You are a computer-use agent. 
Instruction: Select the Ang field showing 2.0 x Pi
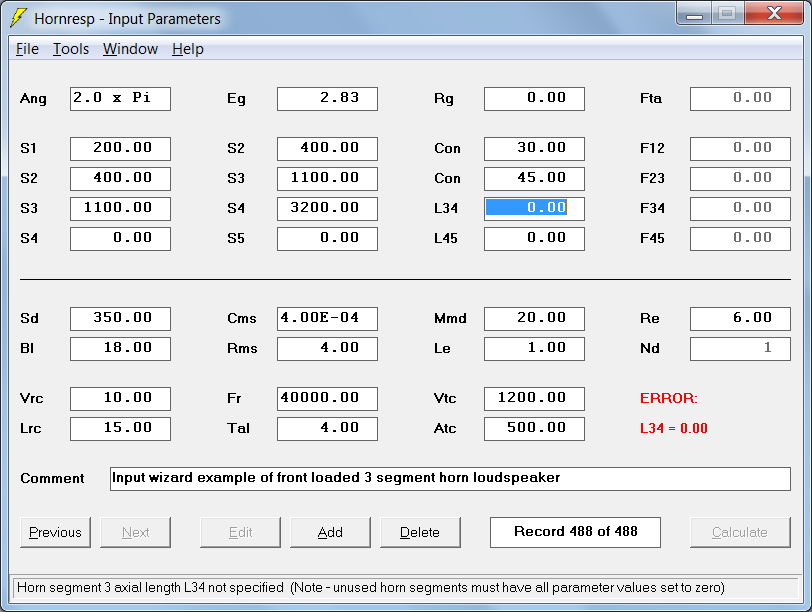click(120, 98)
